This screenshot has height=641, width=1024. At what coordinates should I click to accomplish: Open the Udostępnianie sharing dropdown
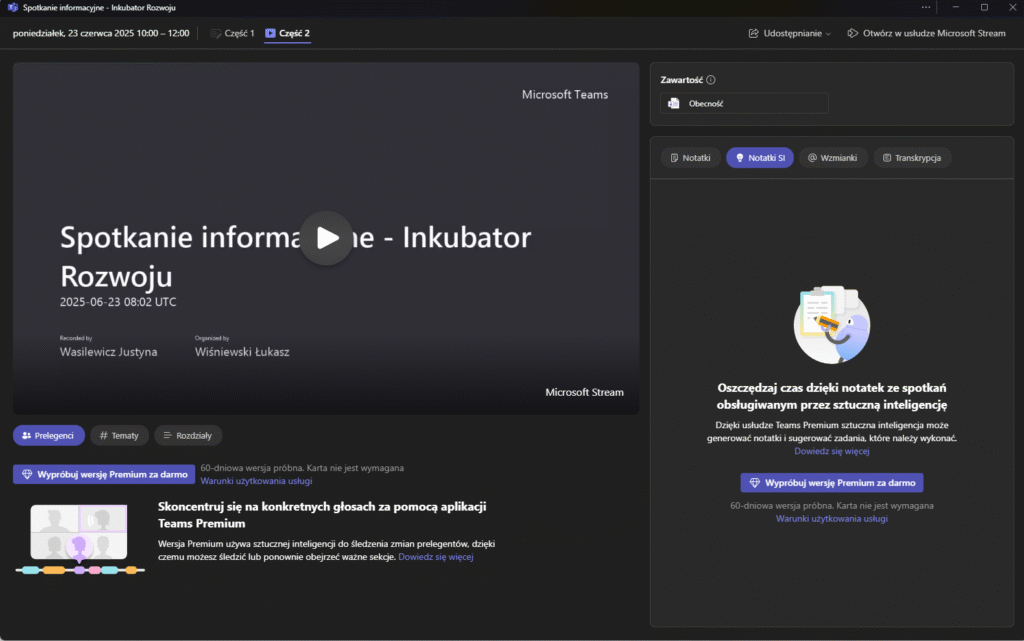(x=790, y=33)
